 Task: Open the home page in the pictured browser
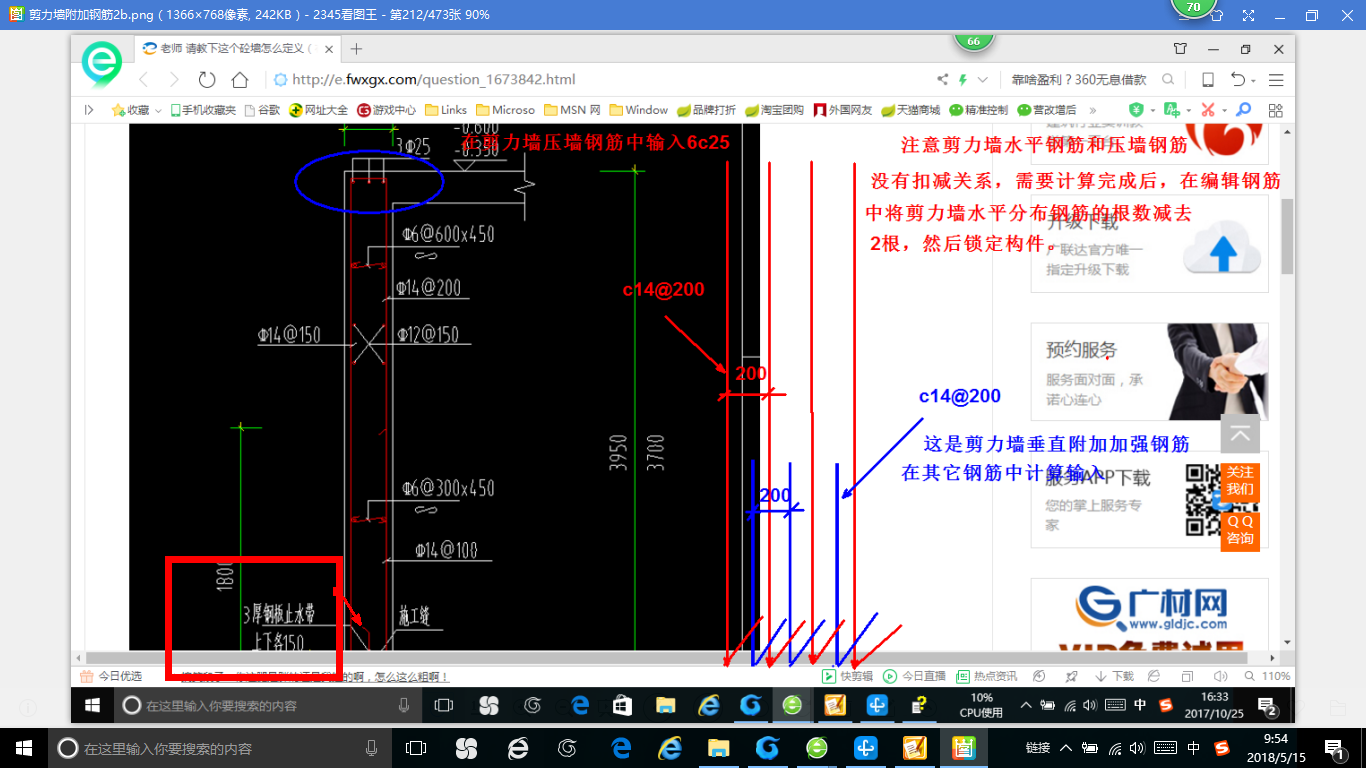pyautogui.click(x=240, y=80)
